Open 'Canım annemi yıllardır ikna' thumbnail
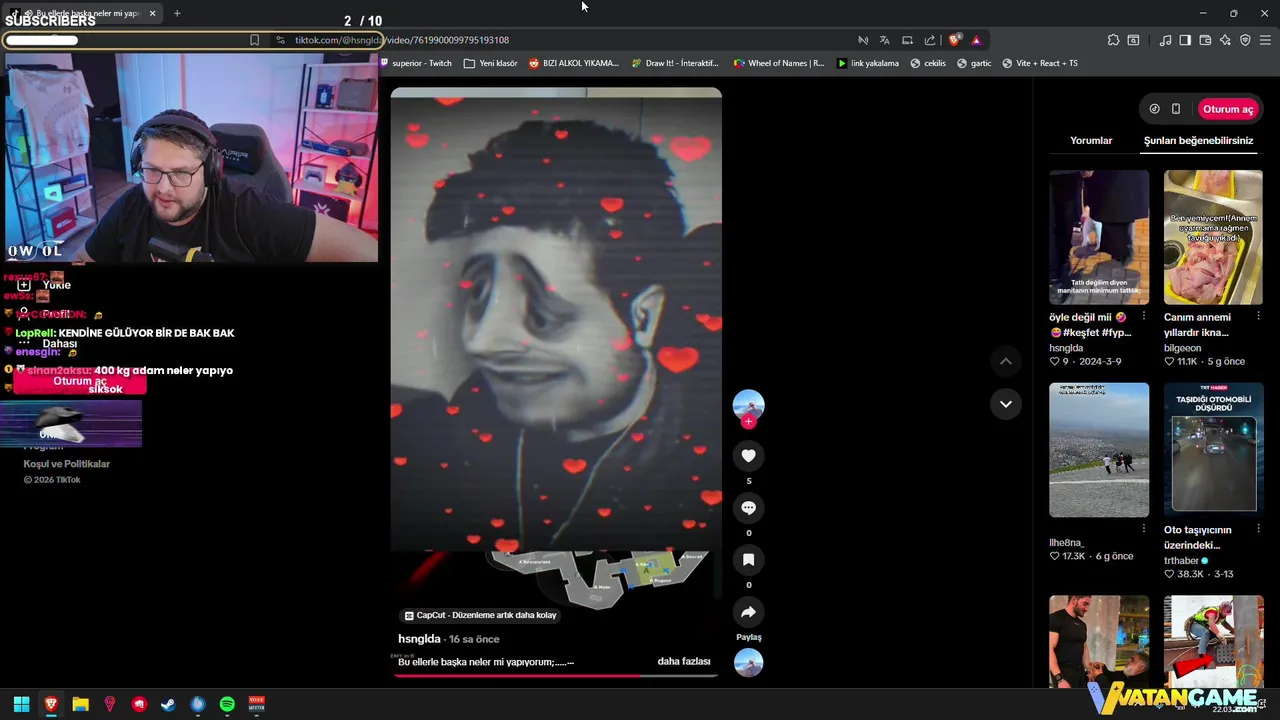This screenshot has width=1280, height=720. [1213, 237]
